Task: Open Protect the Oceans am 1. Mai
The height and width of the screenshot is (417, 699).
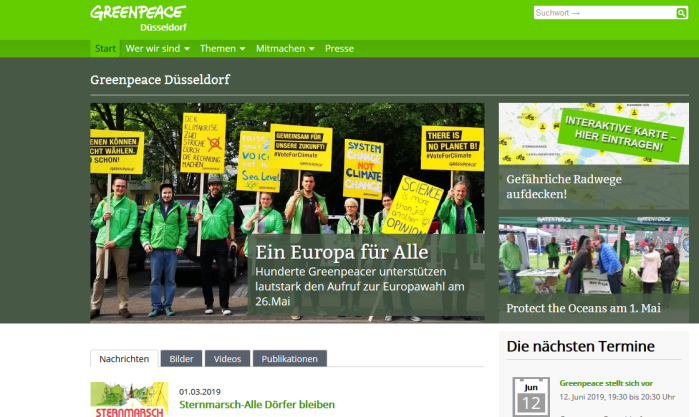Action: click(x=582, y=309)
